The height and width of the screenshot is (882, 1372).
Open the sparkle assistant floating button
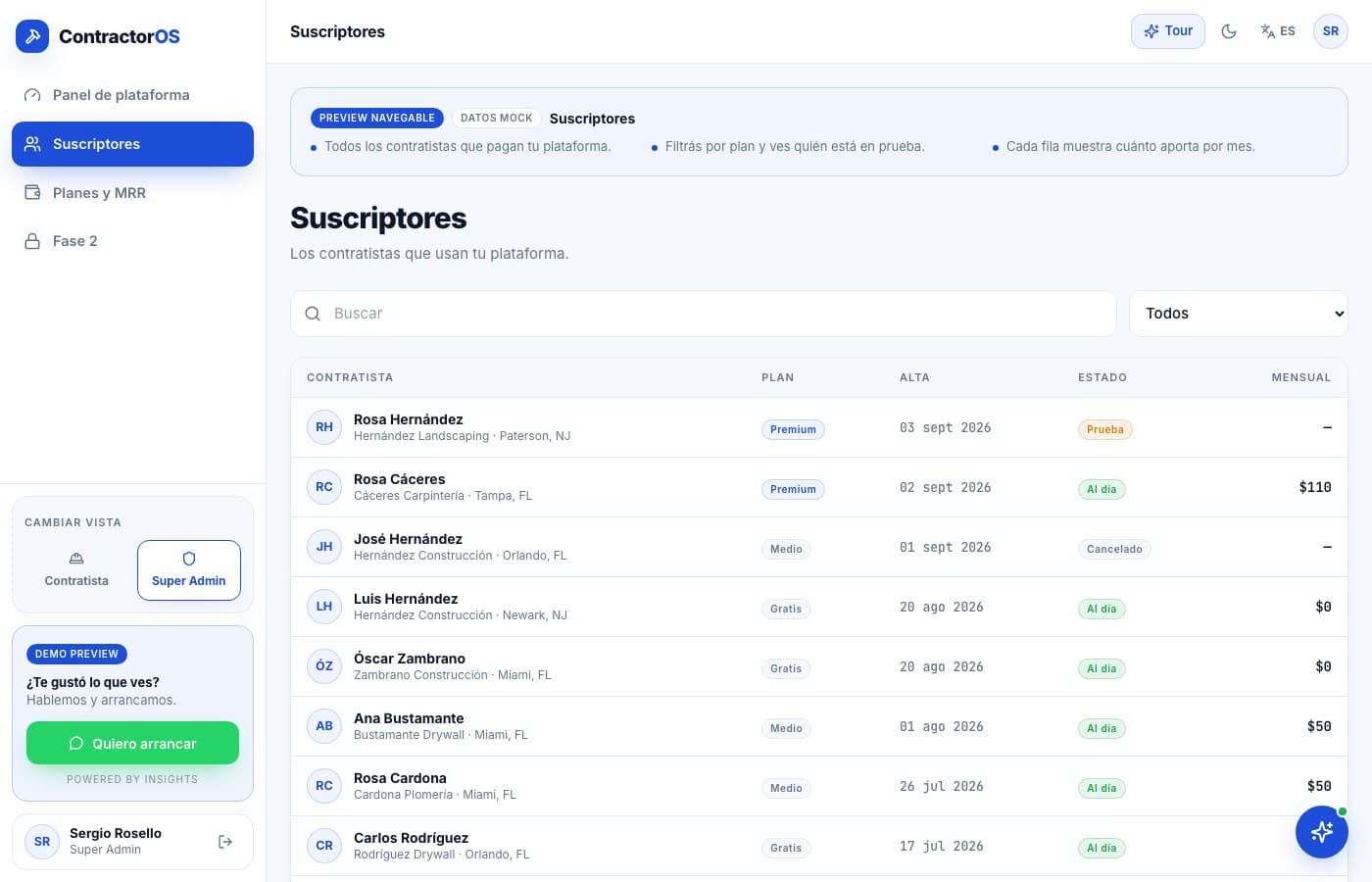[x=1322, y=832]
